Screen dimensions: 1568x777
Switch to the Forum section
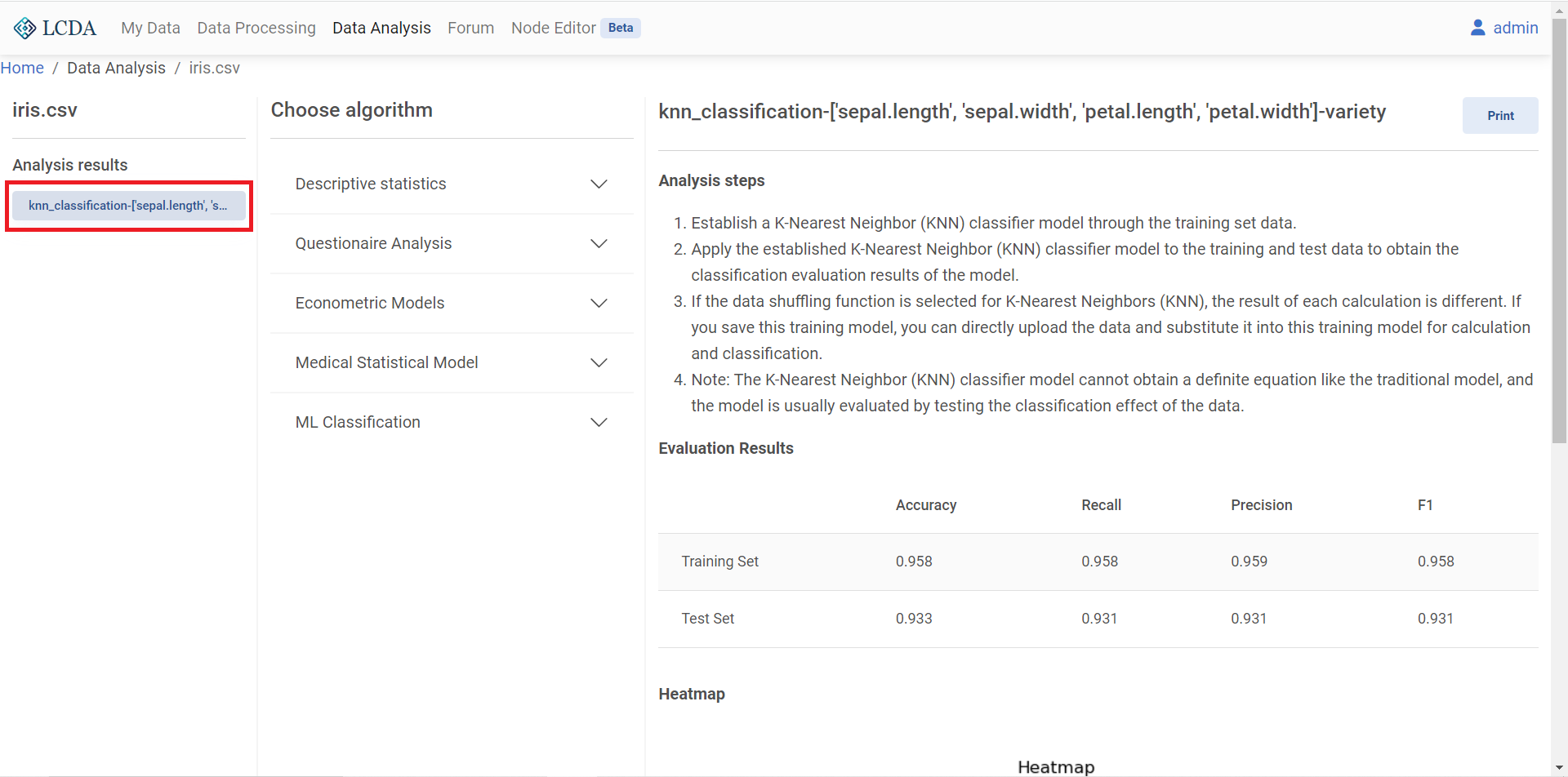tap(470, 27)
